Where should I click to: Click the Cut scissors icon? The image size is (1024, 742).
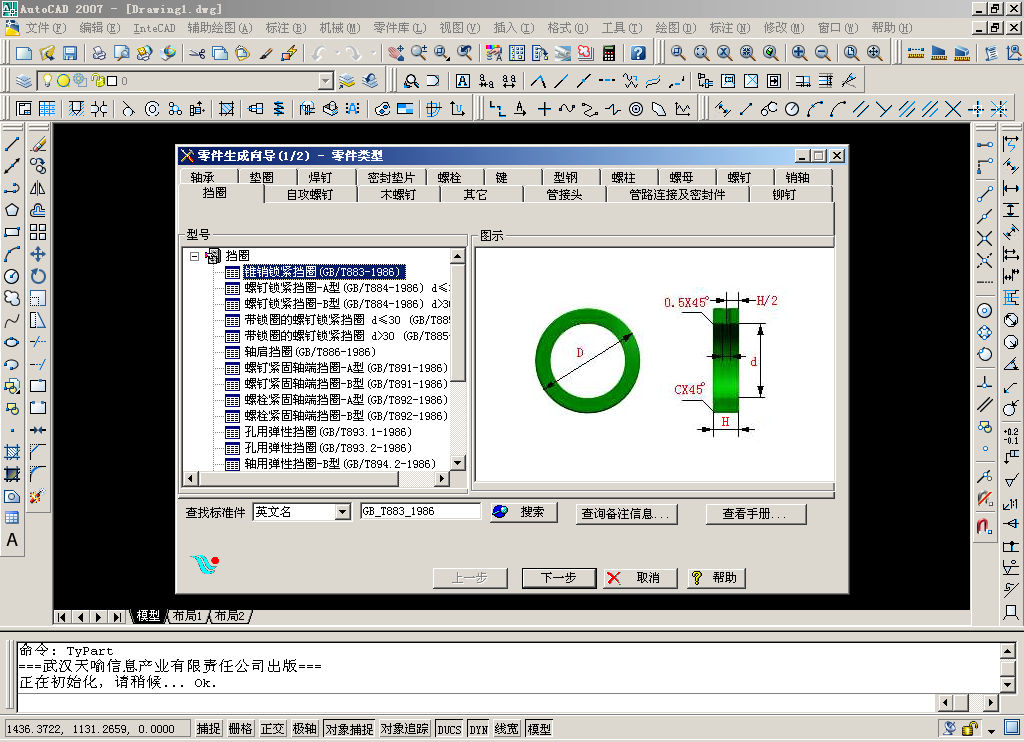pyautogui.click(x=197, y=53)
